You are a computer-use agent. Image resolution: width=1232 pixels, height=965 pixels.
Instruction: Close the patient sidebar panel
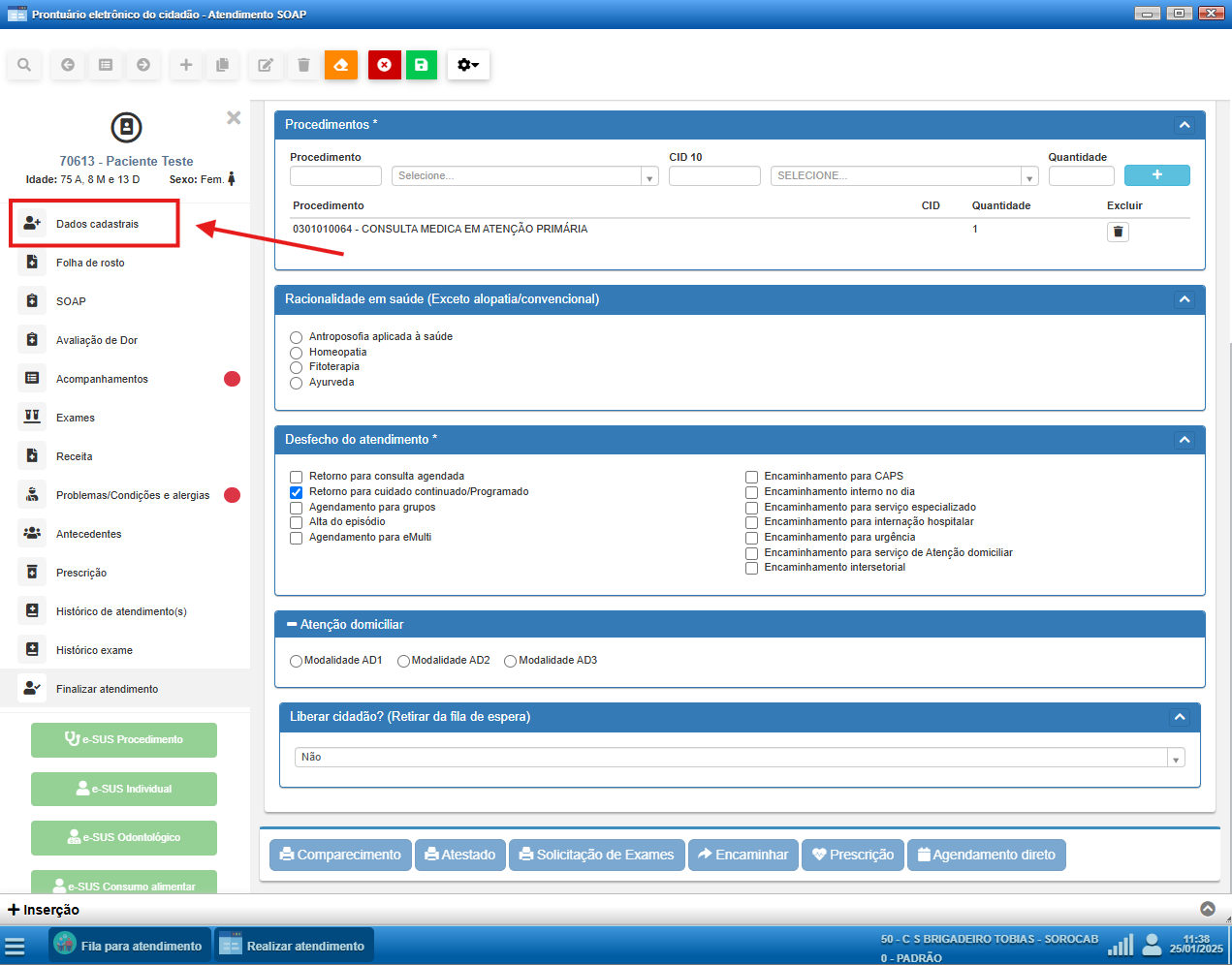(234, 117)
